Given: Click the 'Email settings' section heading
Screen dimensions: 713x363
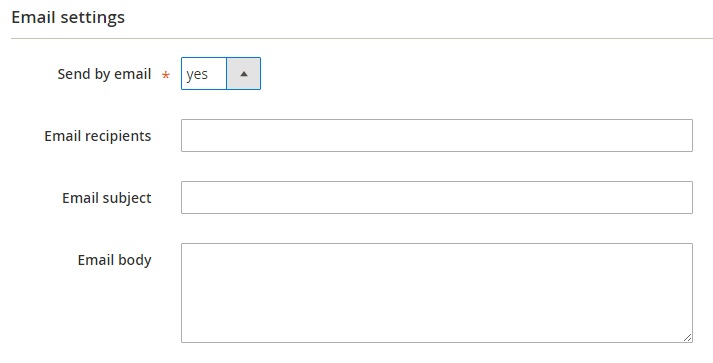Looking at the screenshot, I should [x=68, y=17].
